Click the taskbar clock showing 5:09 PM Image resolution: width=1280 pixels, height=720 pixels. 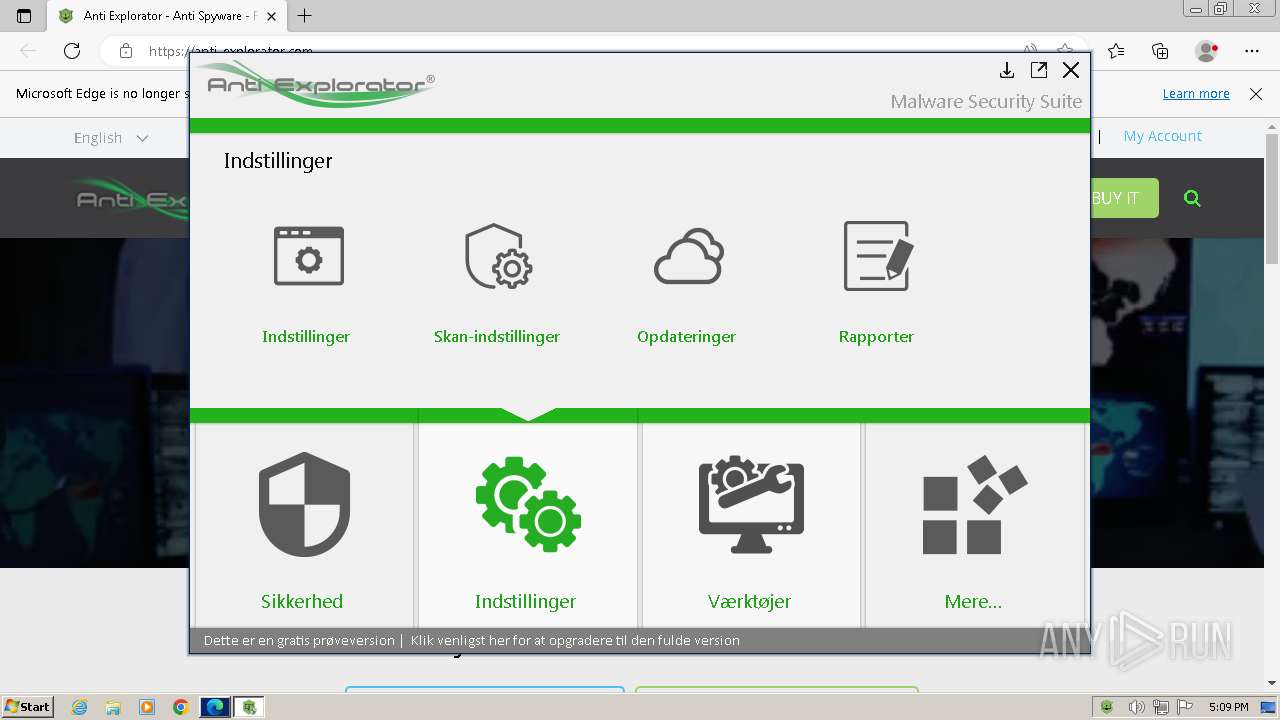[1228, 707]
